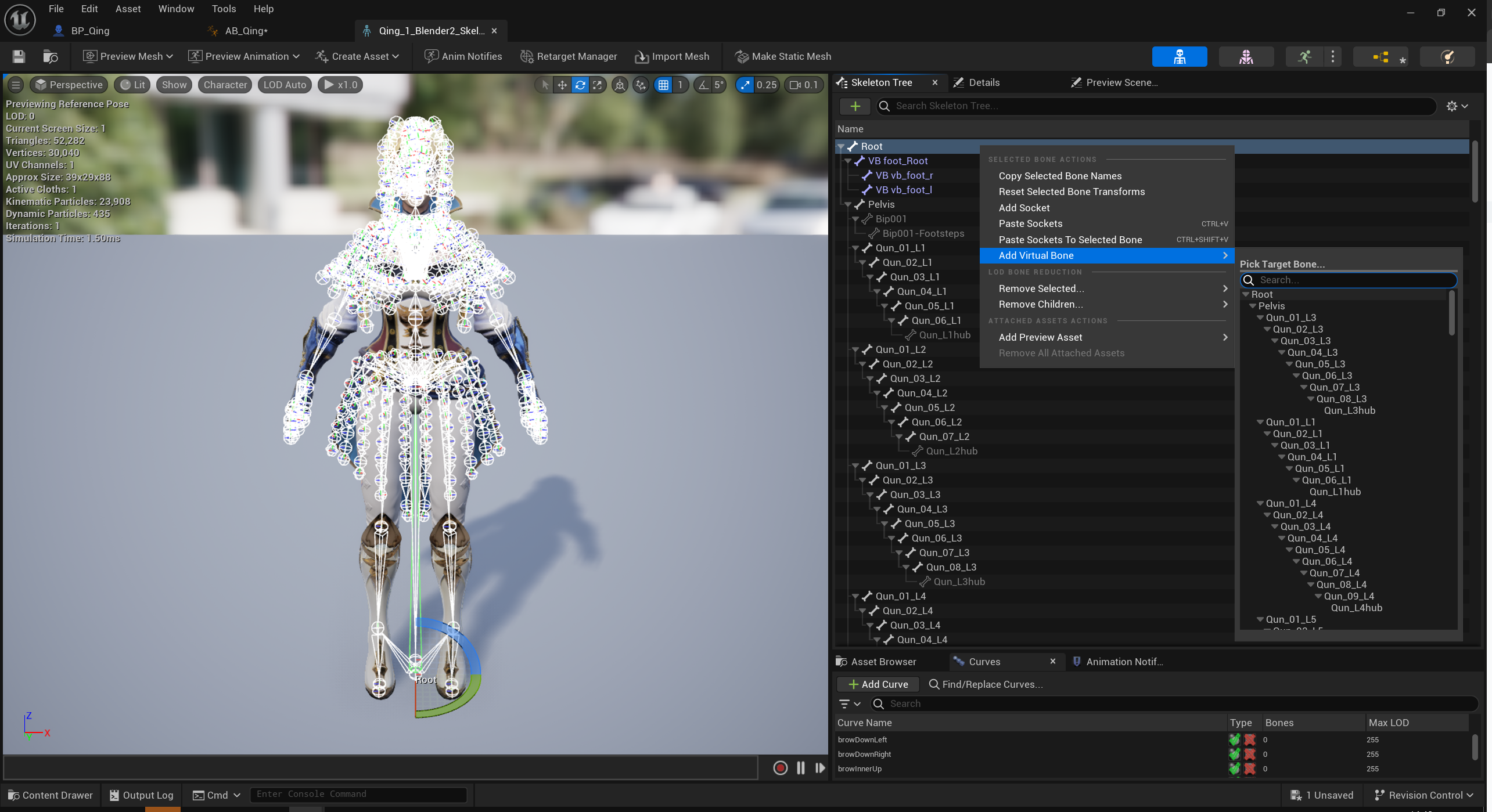Choose Add Socket from the context menu
1492x812 pixels.
tap(1024, 208)
